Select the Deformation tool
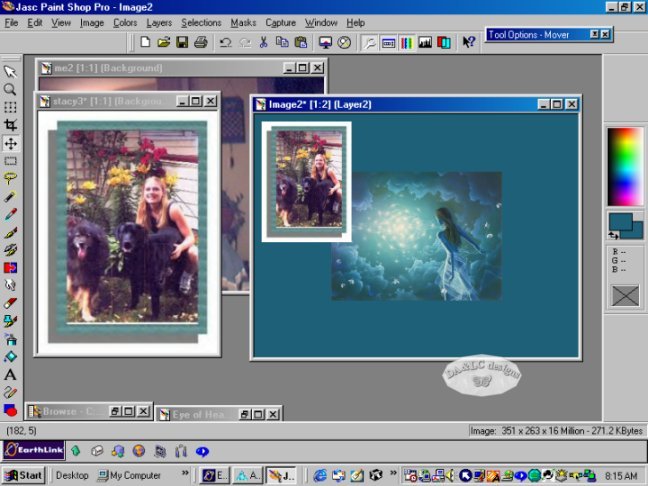 (10, 107)
